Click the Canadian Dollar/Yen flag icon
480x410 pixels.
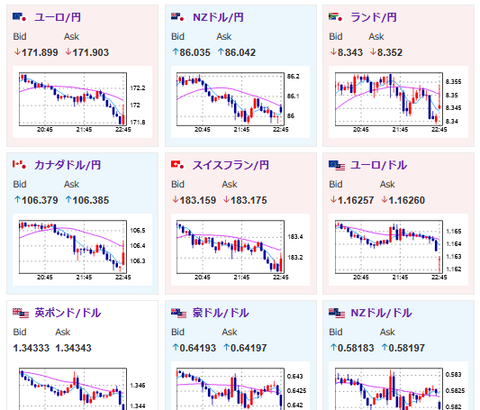point(19,164)
